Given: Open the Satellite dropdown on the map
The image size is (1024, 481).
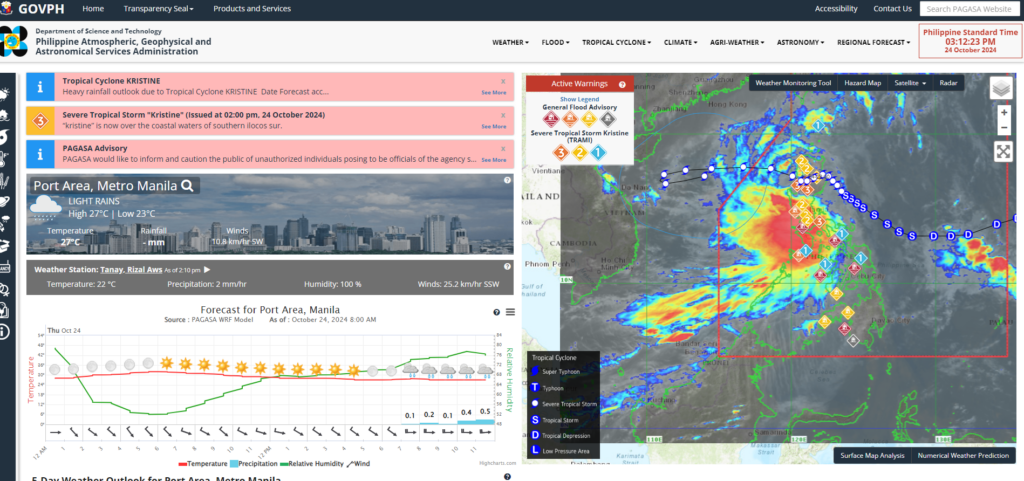Looking at the screenshot, I should pyautogui.click(x=910, y=83).
